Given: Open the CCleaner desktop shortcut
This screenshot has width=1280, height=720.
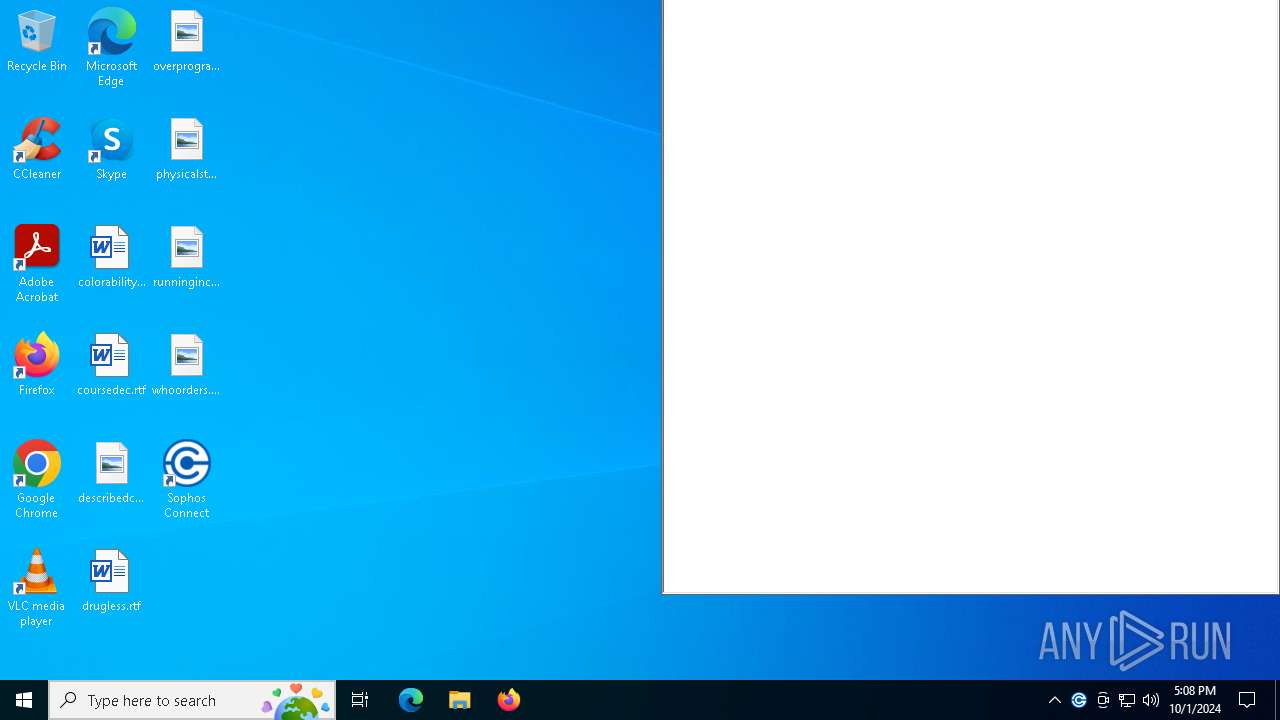Looking at the screenshot, I should [37, 150].
